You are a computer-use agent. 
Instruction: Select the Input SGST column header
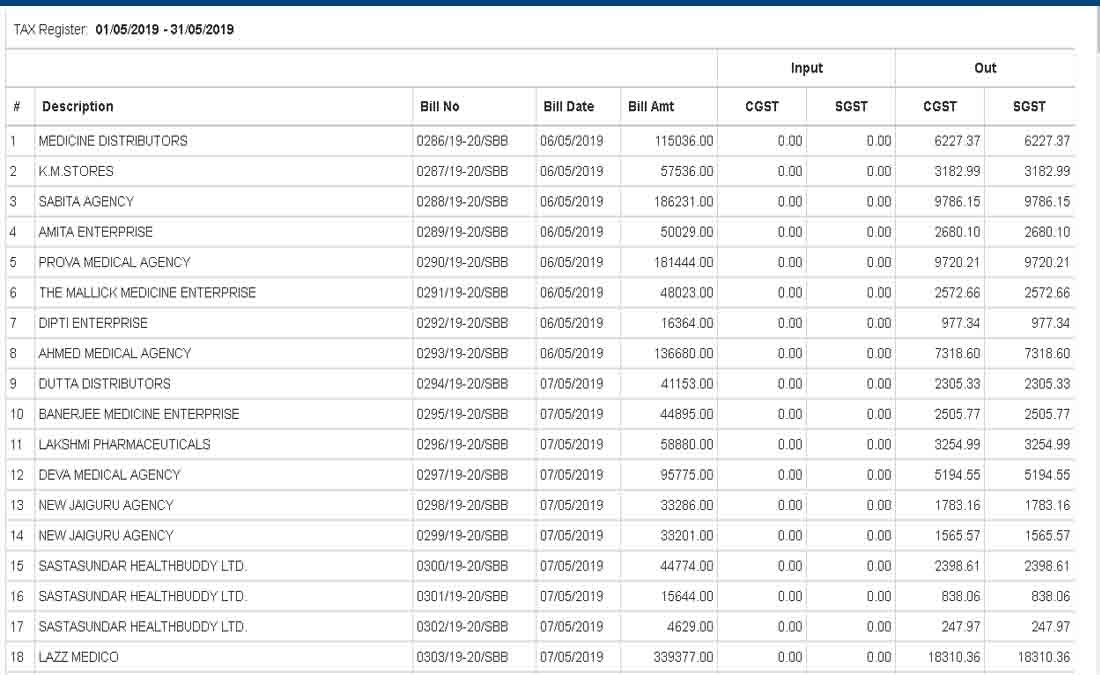pyautogui.click(x=852, y=106)
